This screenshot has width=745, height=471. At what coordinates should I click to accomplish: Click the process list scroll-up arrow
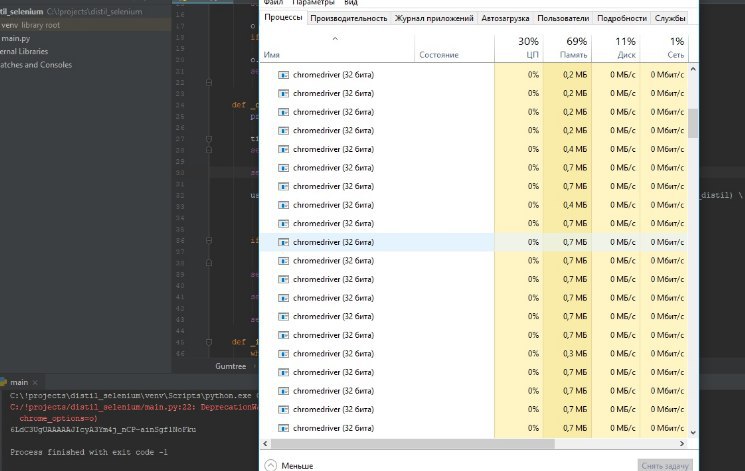point(693,69)
